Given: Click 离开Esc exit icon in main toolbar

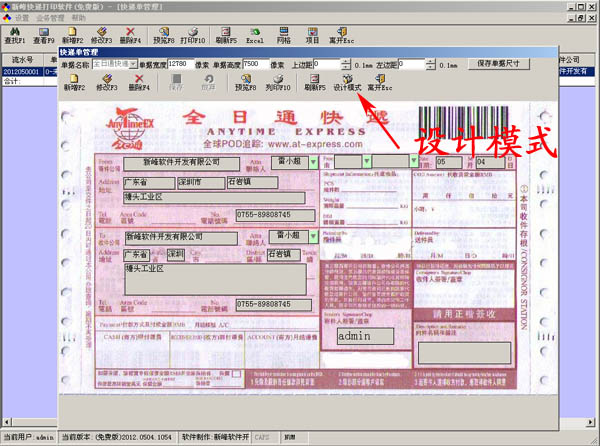Looking at the screenshot, I should (x=341, y=36).
